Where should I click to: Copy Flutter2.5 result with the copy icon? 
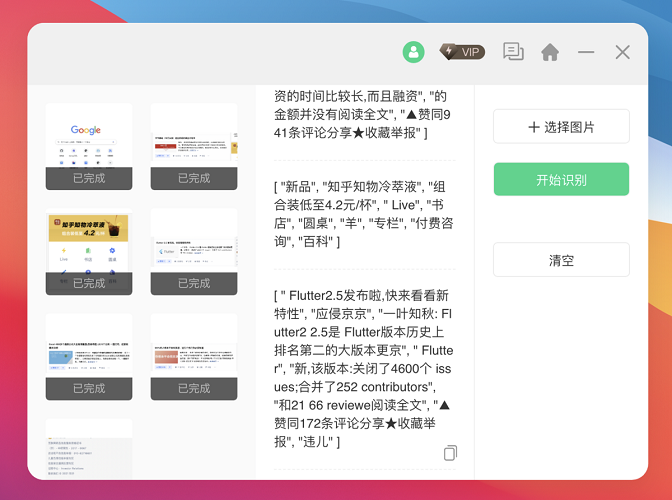click(x=450, y=453)
